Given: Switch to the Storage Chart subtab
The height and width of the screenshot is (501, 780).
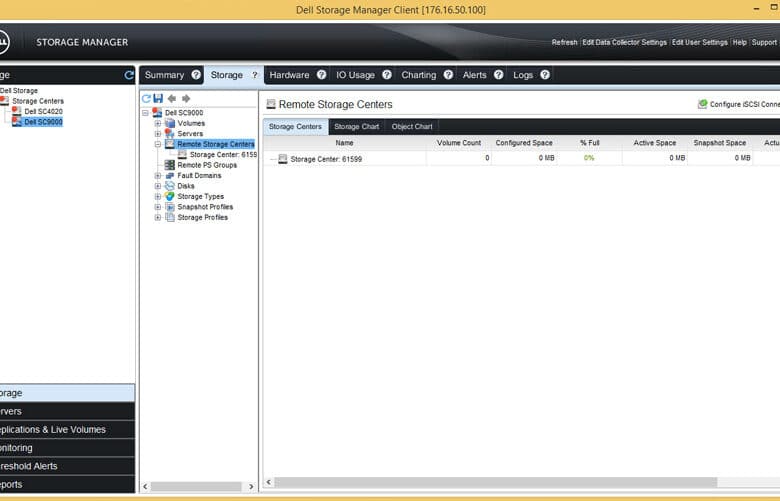Looking at the screenshot, I should pos(356,126).
